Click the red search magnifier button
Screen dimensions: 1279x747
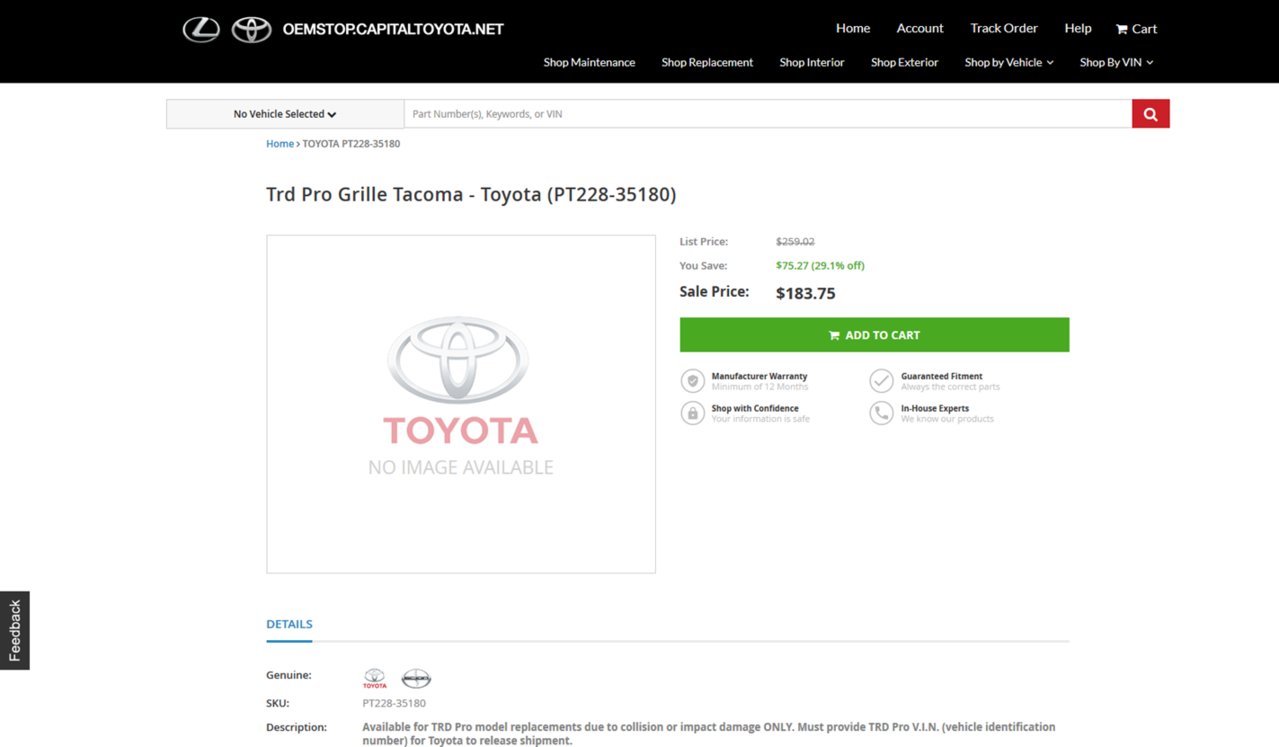[x=1150, y=114]
